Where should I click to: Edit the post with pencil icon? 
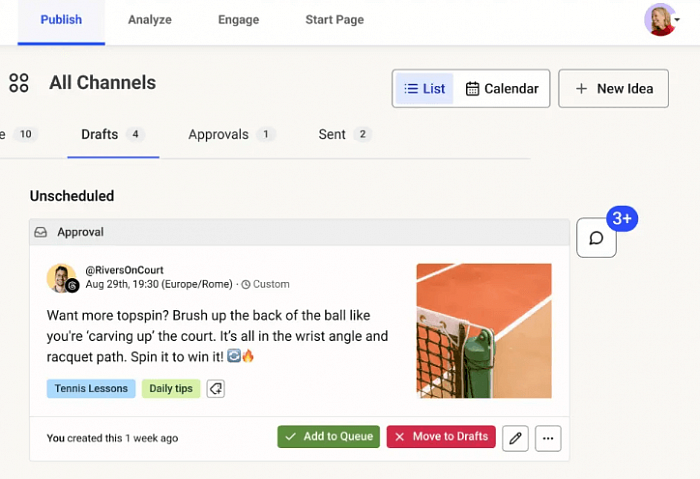click(515, 438)
